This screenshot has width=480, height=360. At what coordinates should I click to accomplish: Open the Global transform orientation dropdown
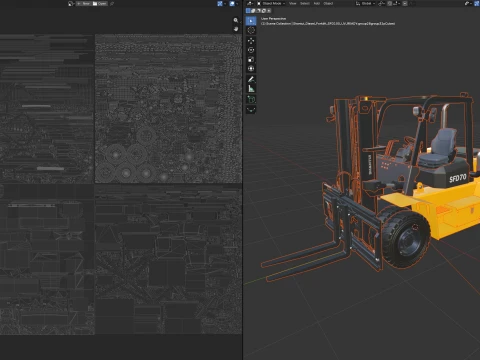(x=365, y=3)
